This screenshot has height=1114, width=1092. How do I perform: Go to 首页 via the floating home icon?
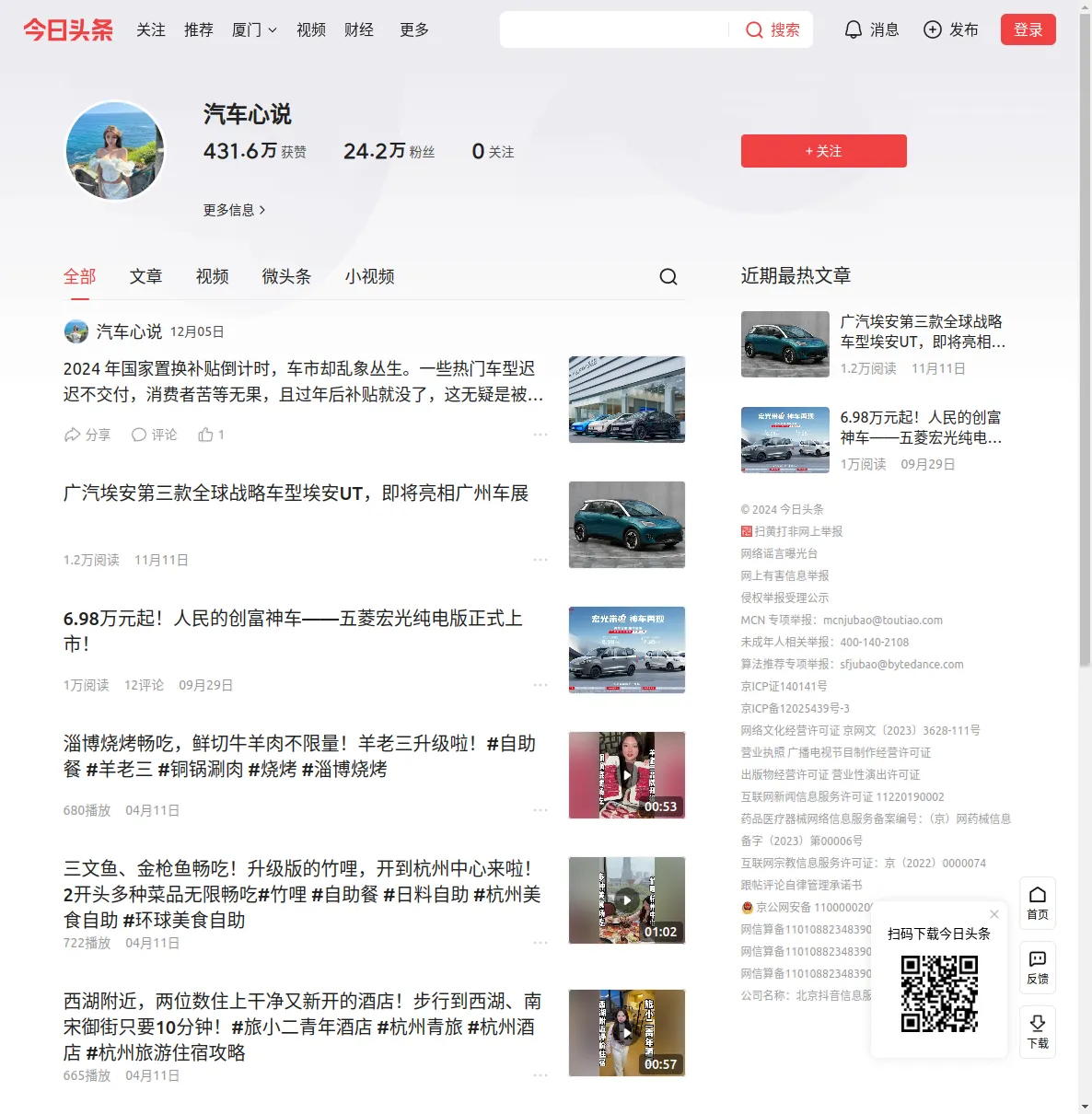click(1038, 902)
